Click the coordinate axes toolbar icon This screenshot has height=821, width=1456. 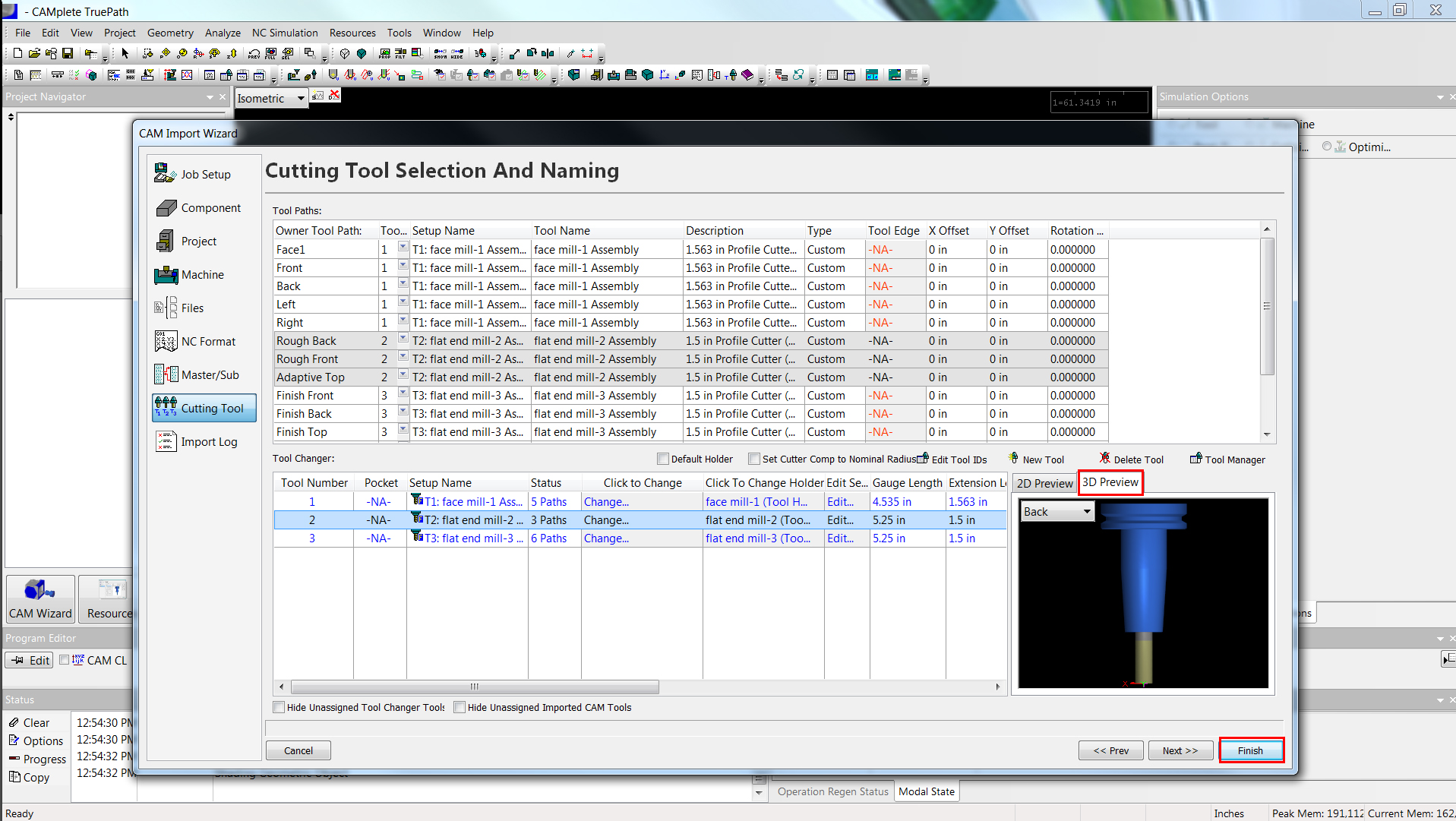[665, 75]
